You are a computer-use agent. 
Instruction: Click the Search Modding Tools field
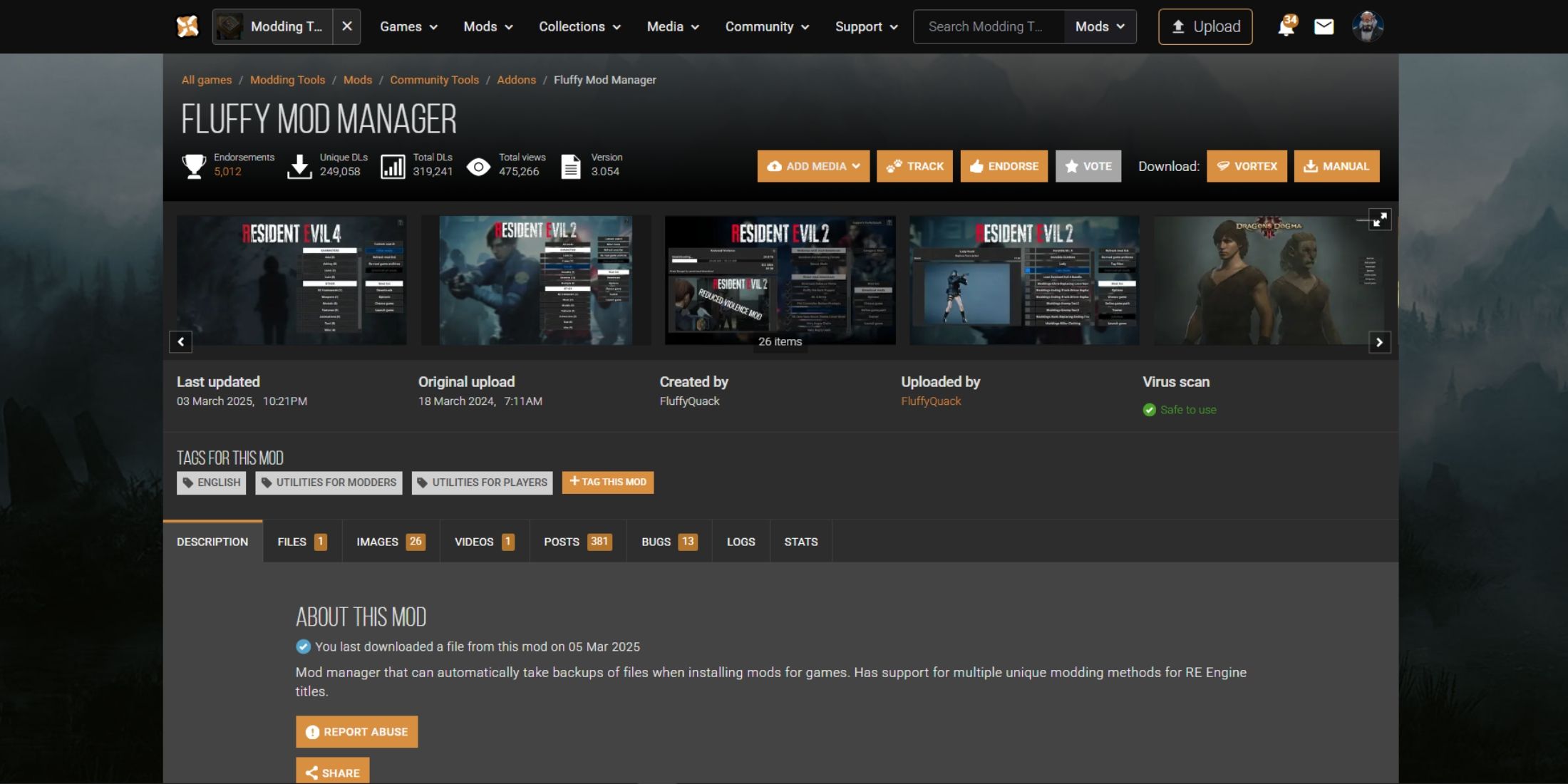pos(988,26)
